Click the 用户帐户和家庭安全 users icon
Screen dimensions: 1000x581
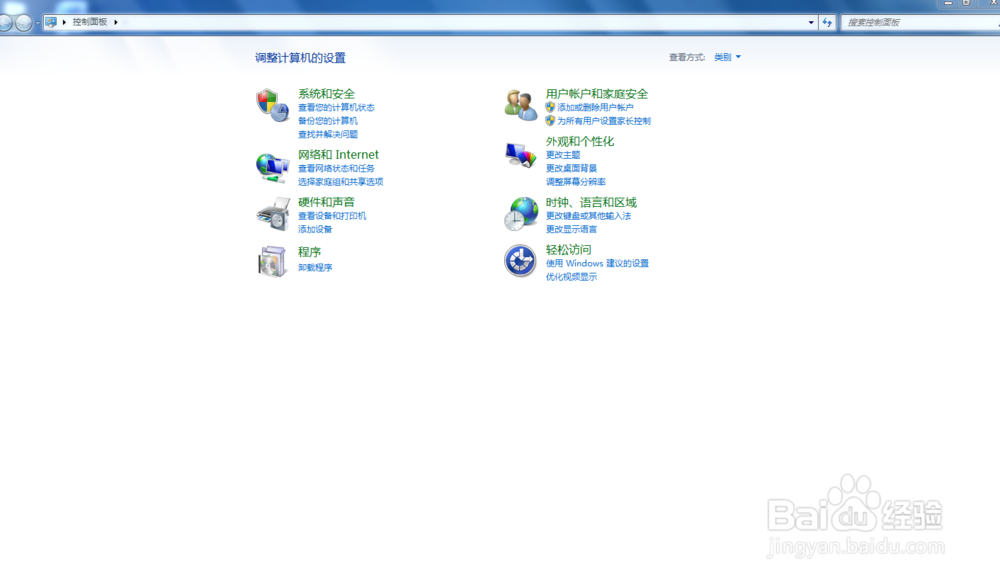(520, 105)
